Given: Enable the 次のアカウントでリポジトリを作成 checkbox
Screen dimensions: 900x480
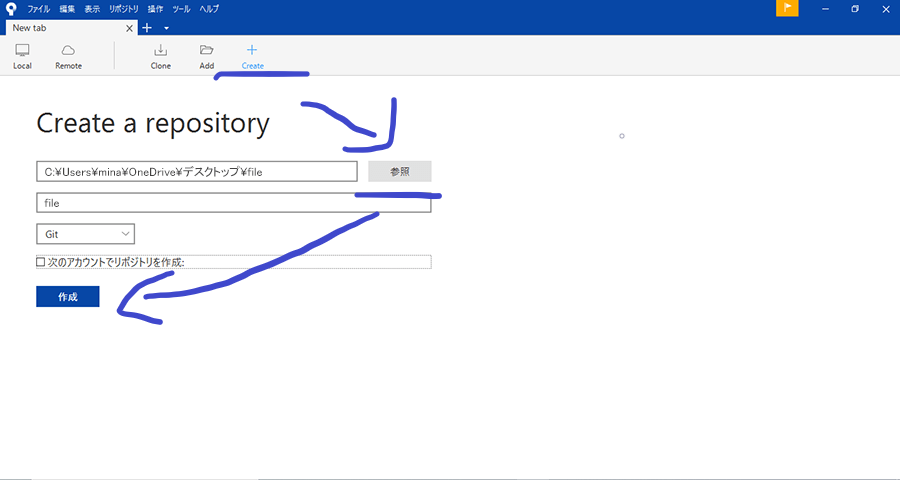Looking at the screenshot, I should 41,262.
